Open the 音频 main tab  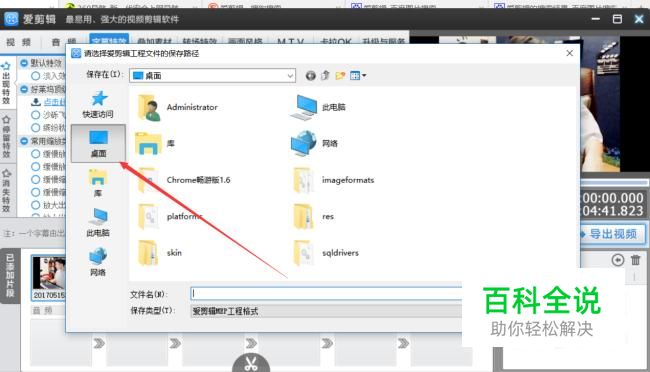pyautogui.click(x=63, y=42)
